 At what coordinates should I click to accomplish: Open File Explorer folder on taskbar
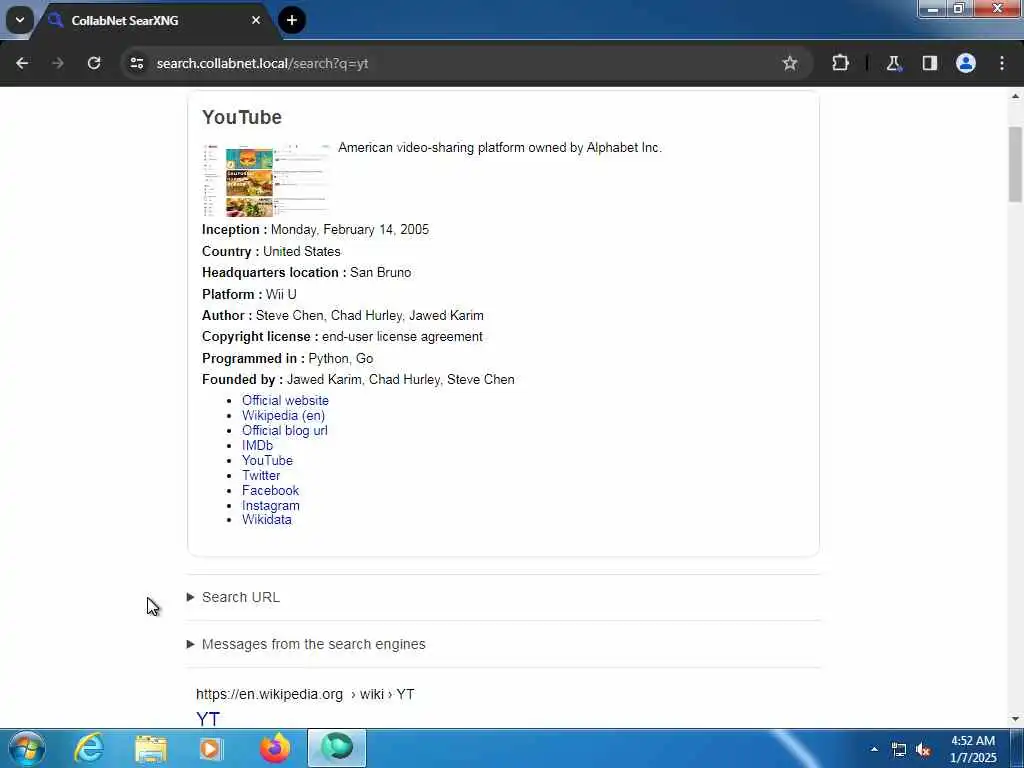pos(151,748)
